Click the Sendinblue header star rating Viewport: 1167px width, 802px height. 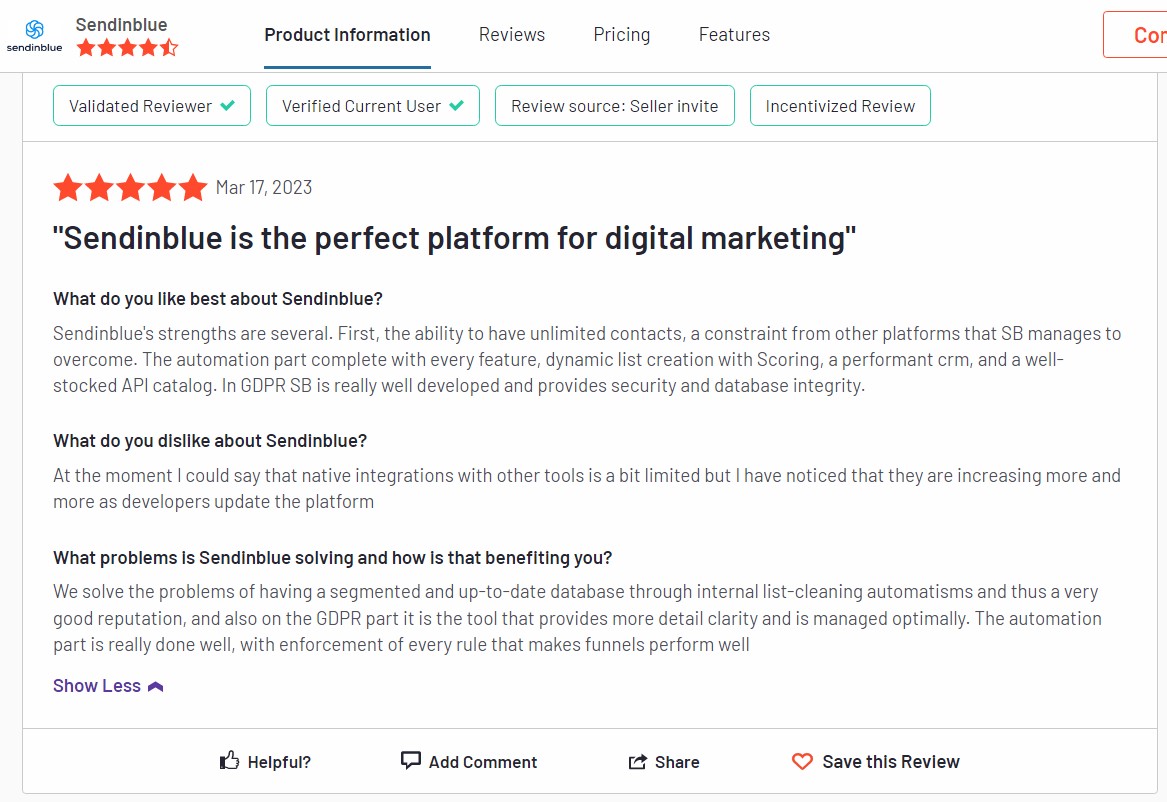click(127, 48)
